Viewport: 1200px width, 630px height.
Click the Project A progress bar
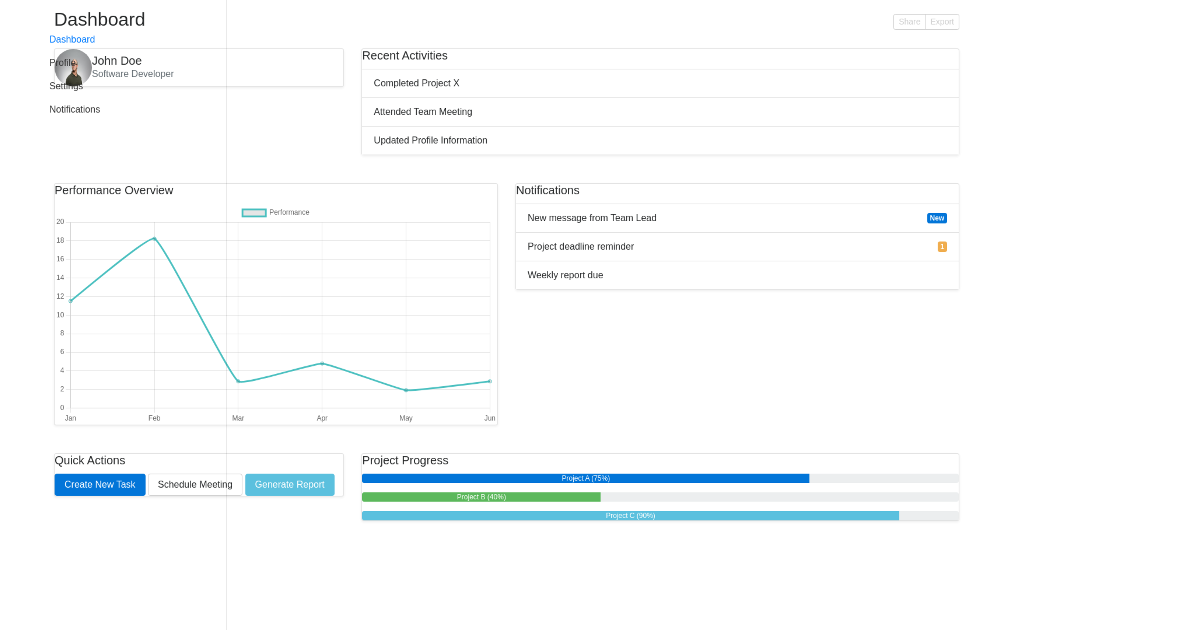(585, 478)
